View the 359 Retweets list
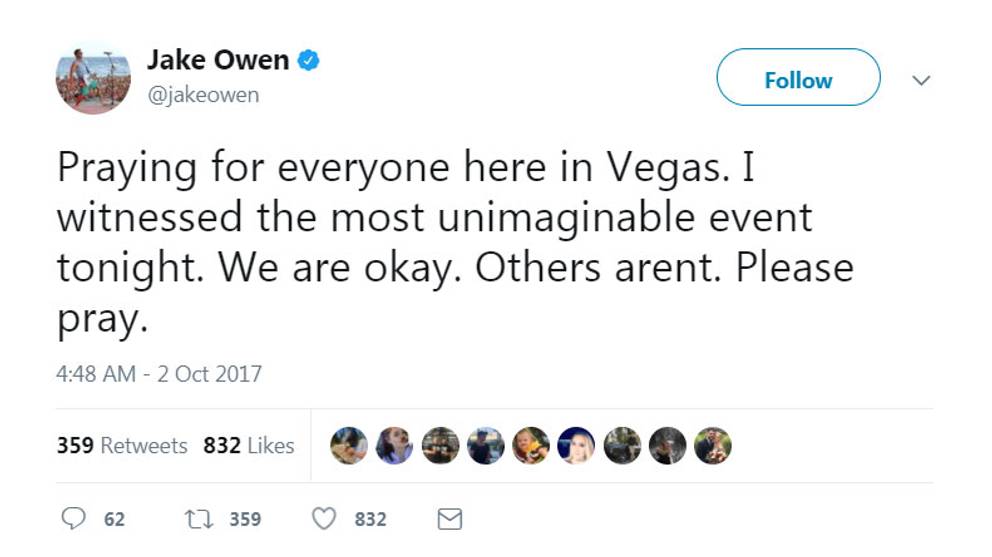 [x=122, y=446]
